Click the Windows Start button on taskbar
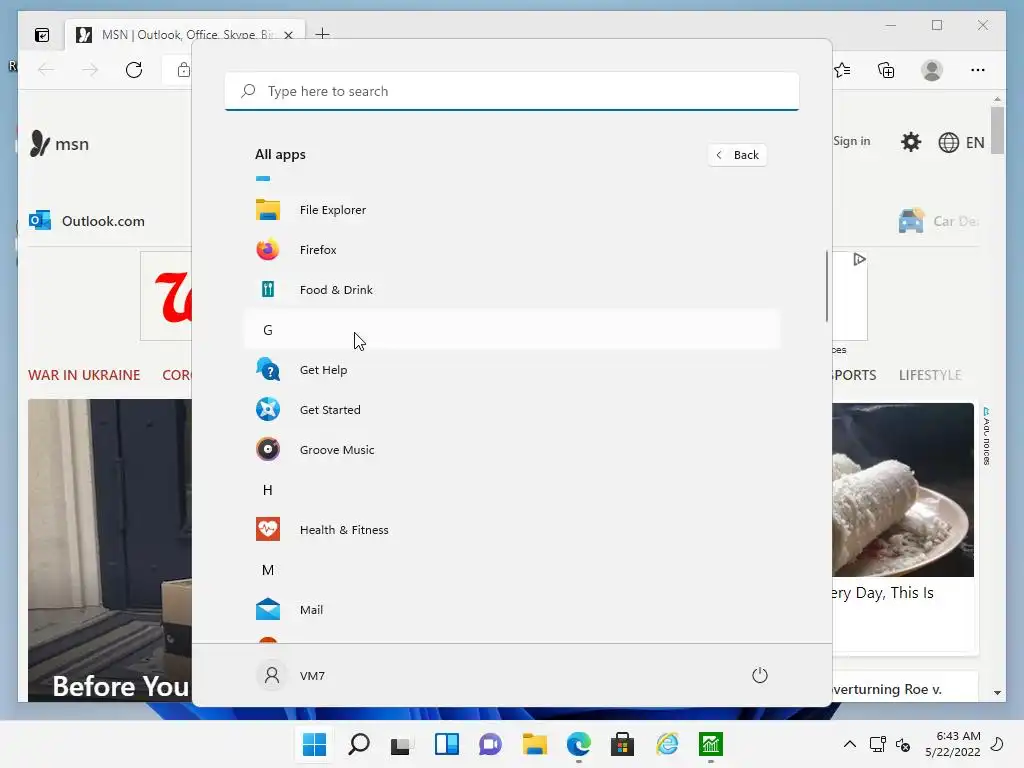Screen dimensions: 1024x768 tap(314, 744)
